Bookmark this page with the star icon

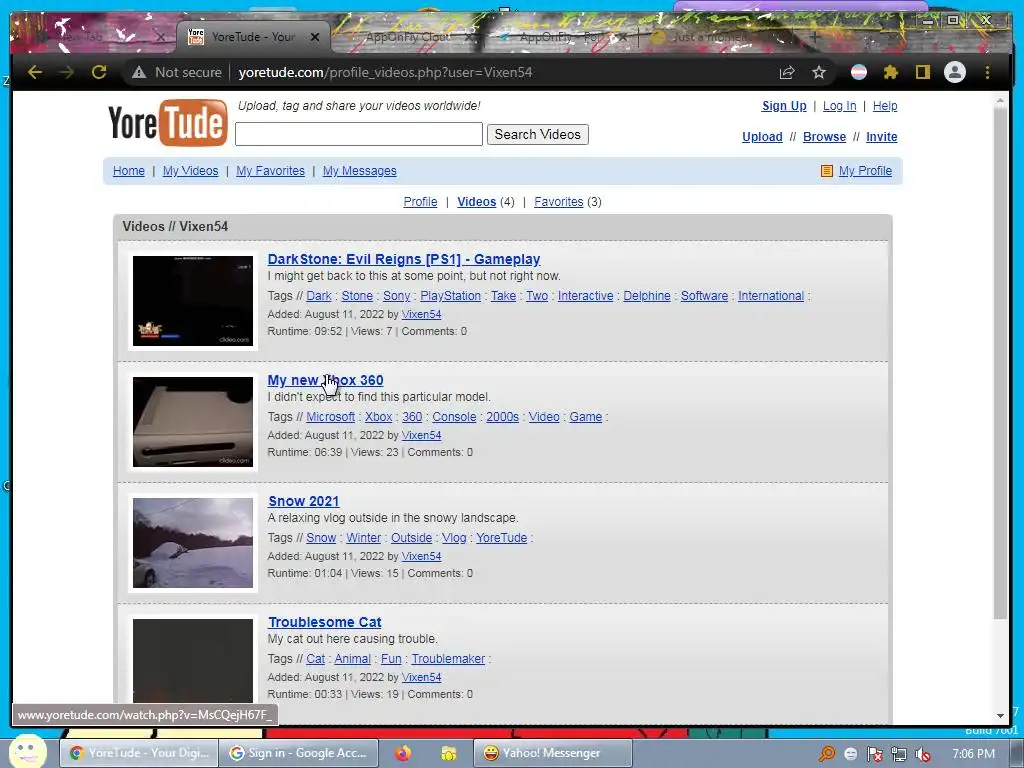click(819, 72)
